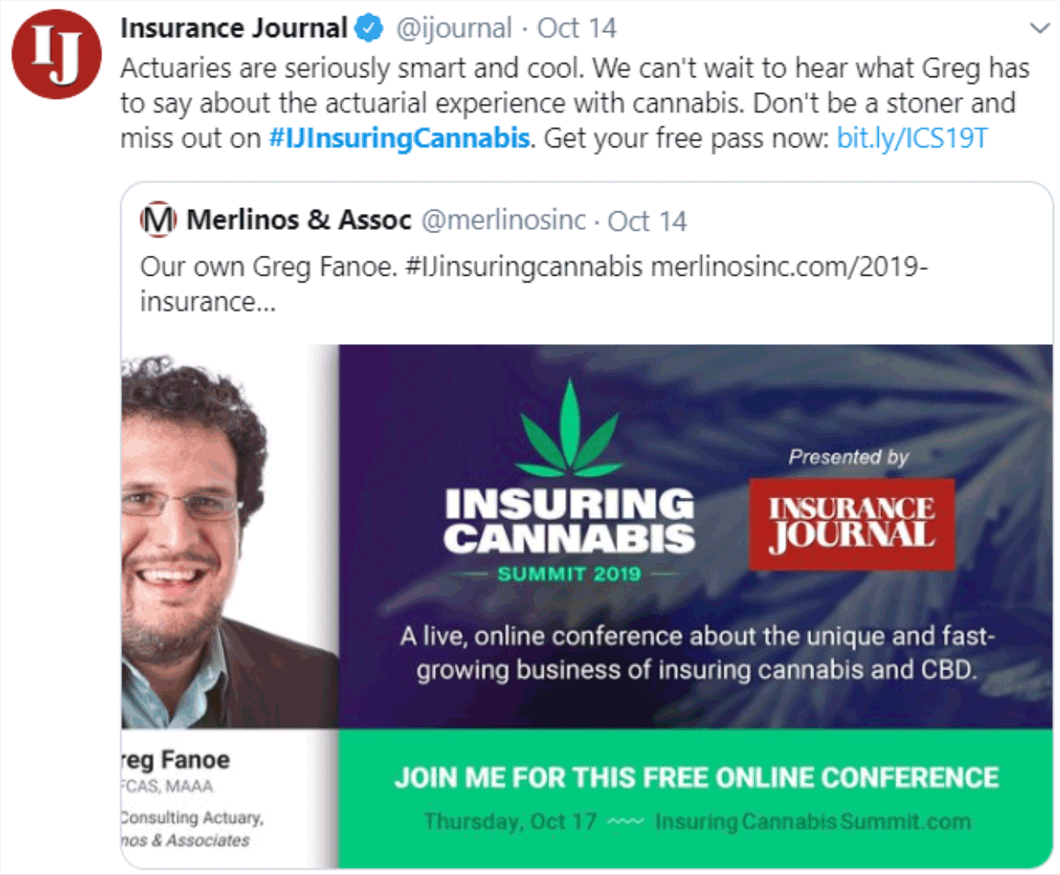Open the main tweet's Oct 14 timestamp
Viewport: 1060px width, 875px height.
point(577,28)
